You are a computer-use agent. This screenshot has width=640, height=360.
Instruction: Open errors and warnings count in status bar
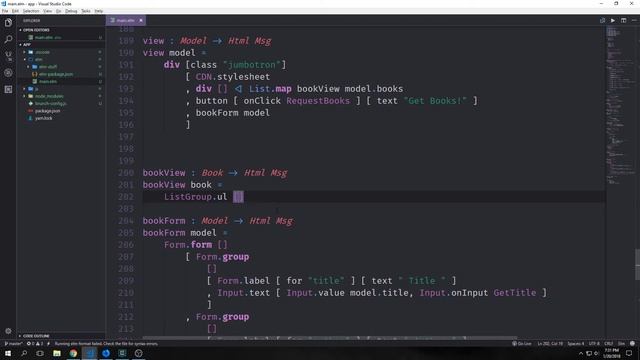tap(35, 344)
